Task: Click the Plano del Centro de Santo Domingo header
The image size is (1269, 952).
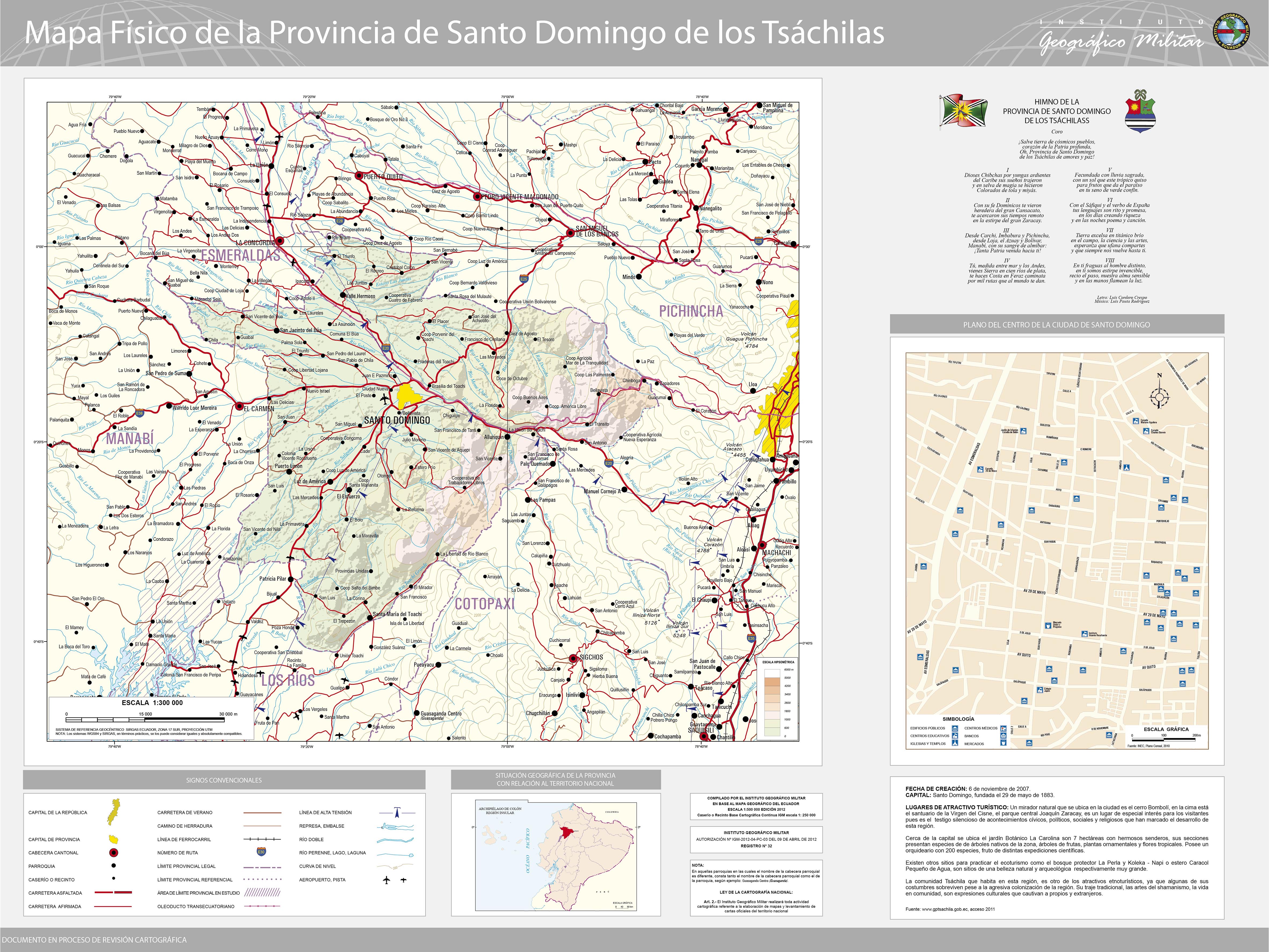Action: pos(1056,324)
